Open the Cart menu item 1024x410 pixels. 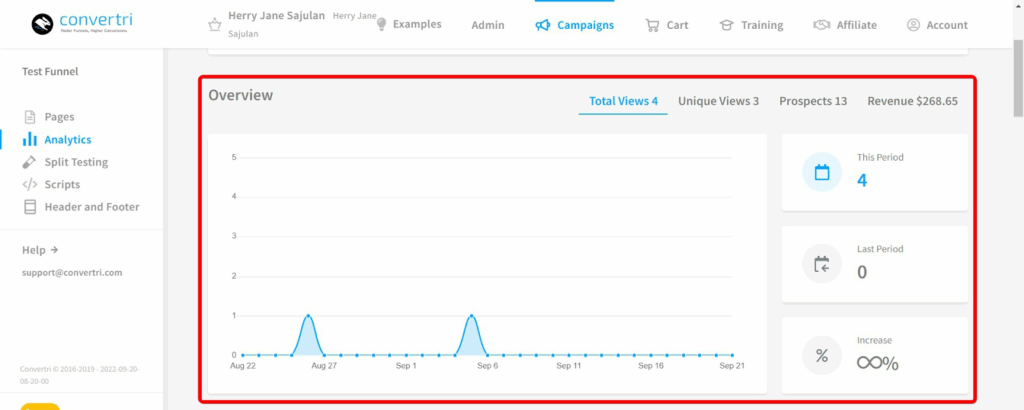(x=666, y=25)
